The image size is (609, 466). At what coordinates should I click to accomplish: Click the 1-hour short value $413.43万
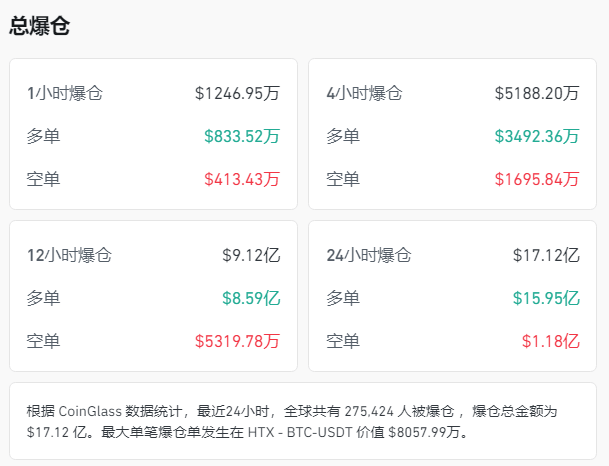(242, 180)
